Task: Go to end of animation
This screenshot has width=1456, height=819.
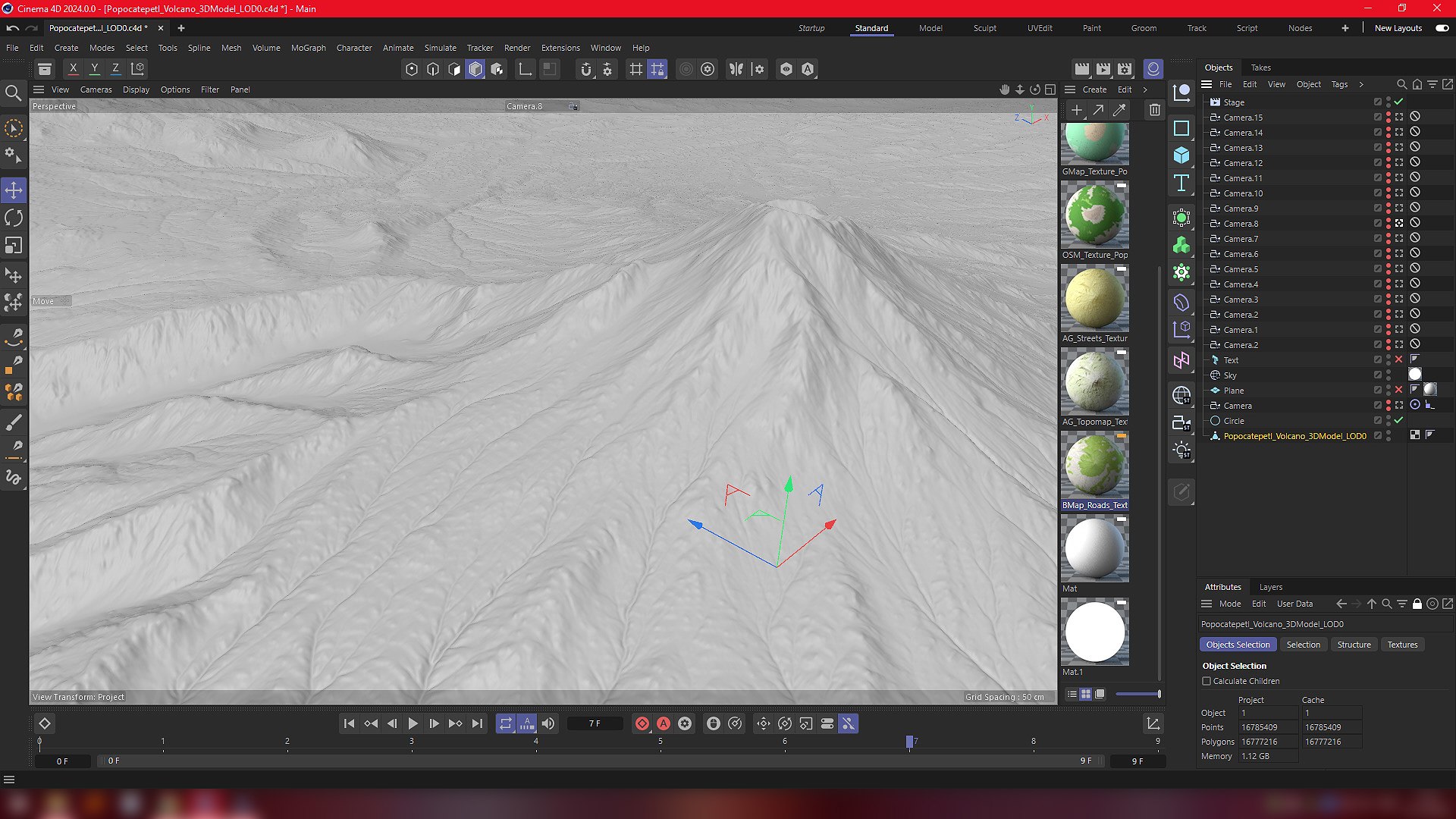Action: coord(477,723)
